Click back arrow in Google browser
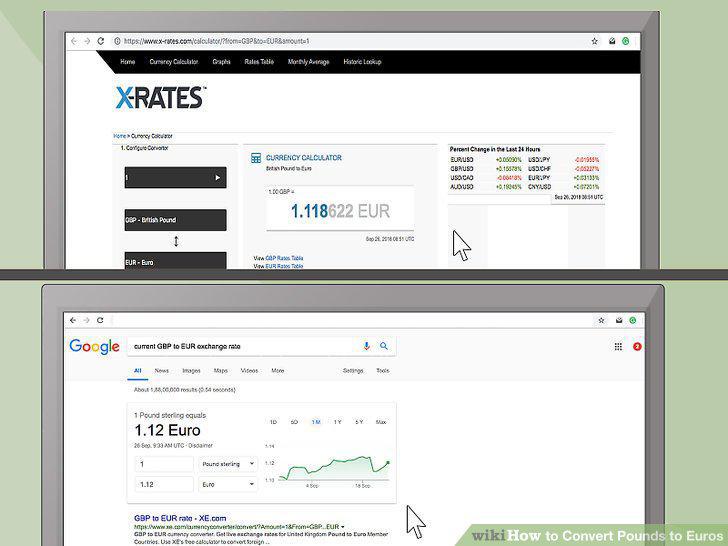The width and height of the screenshot is (728, 546). tap(73, 320)
